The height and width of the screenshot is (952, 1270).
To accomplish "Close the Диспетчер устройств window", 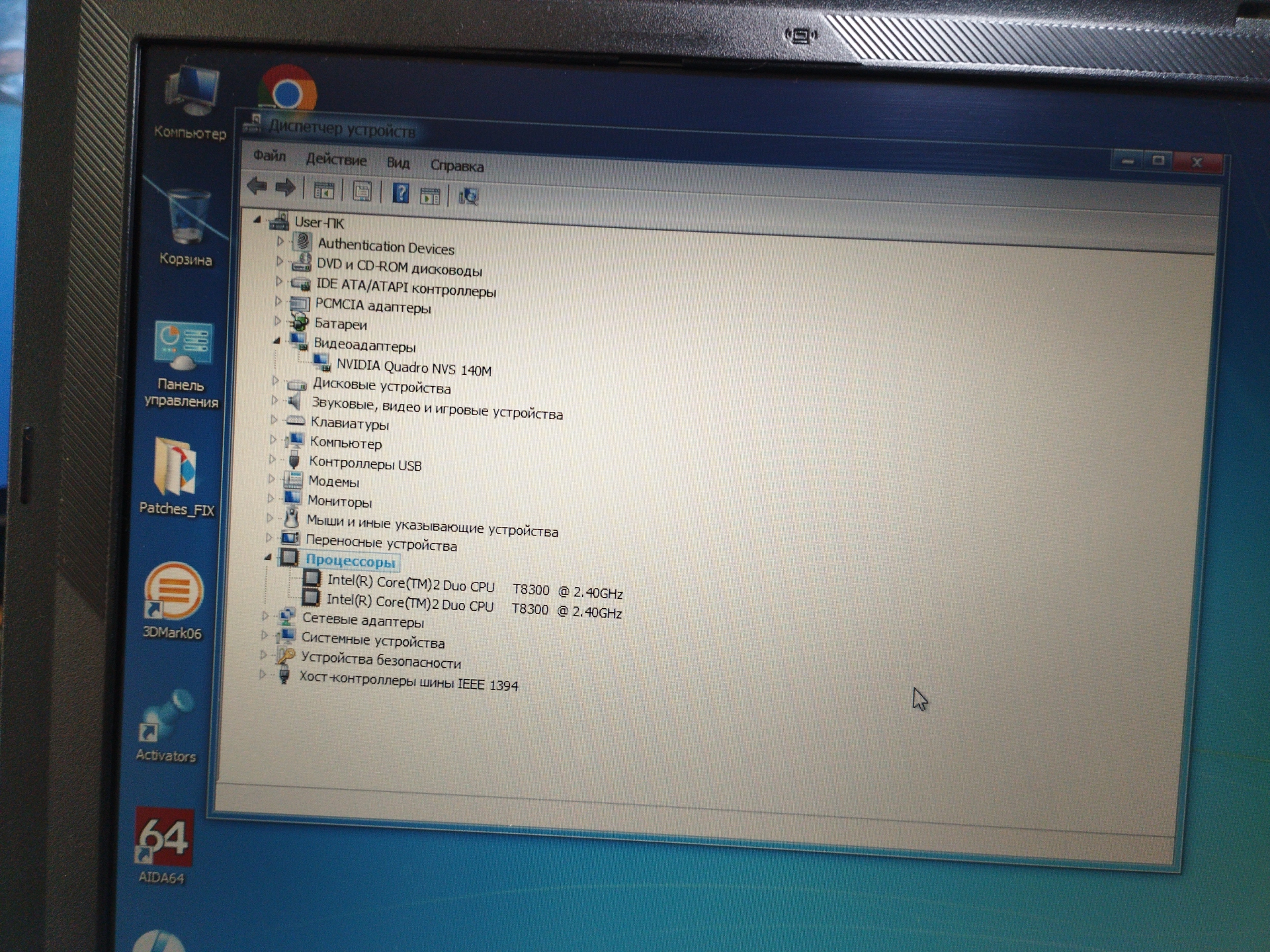I will click(x=1197, y=162).
